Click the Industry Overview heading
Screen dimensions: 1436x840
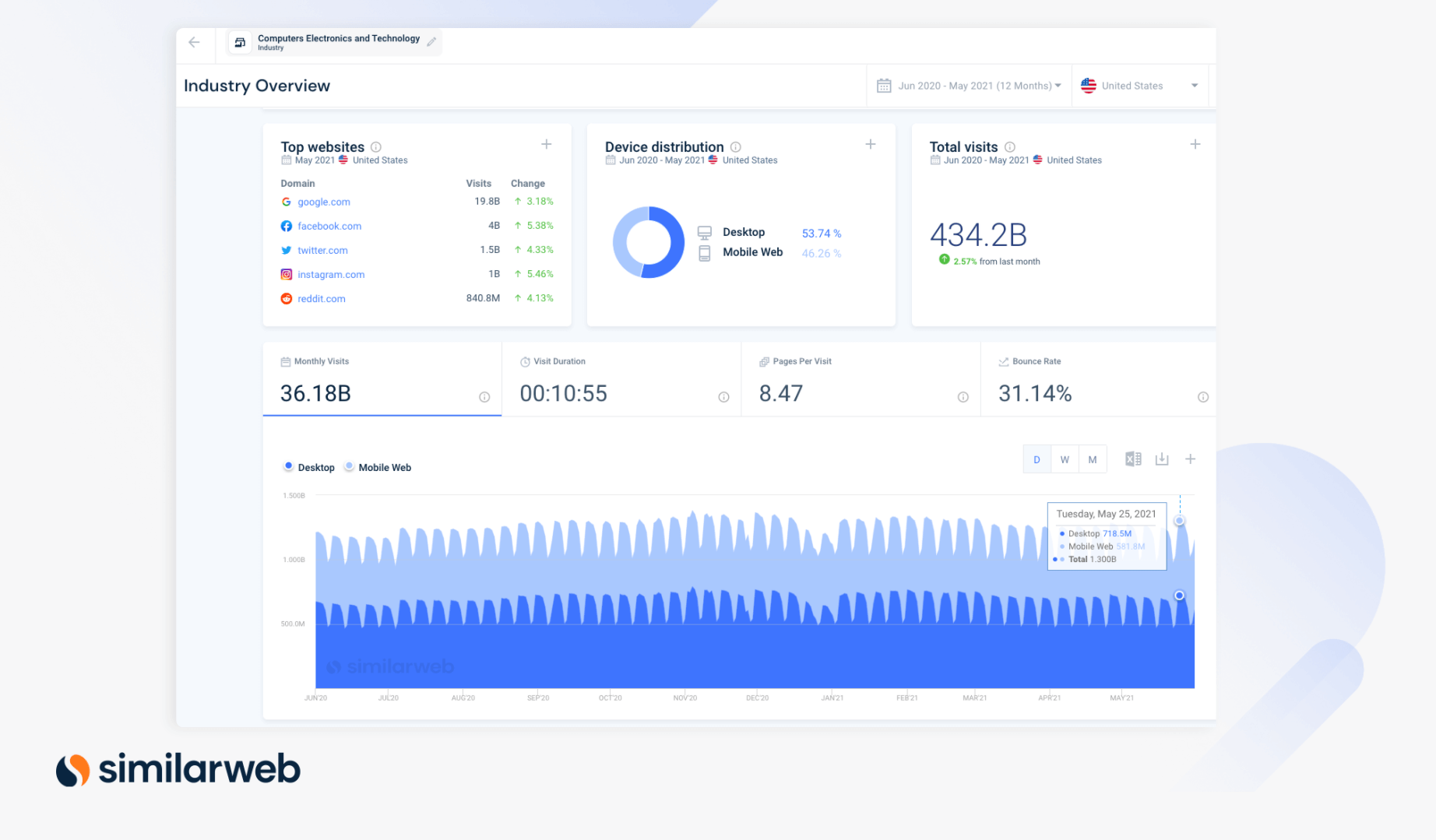[x=257, y=86]
